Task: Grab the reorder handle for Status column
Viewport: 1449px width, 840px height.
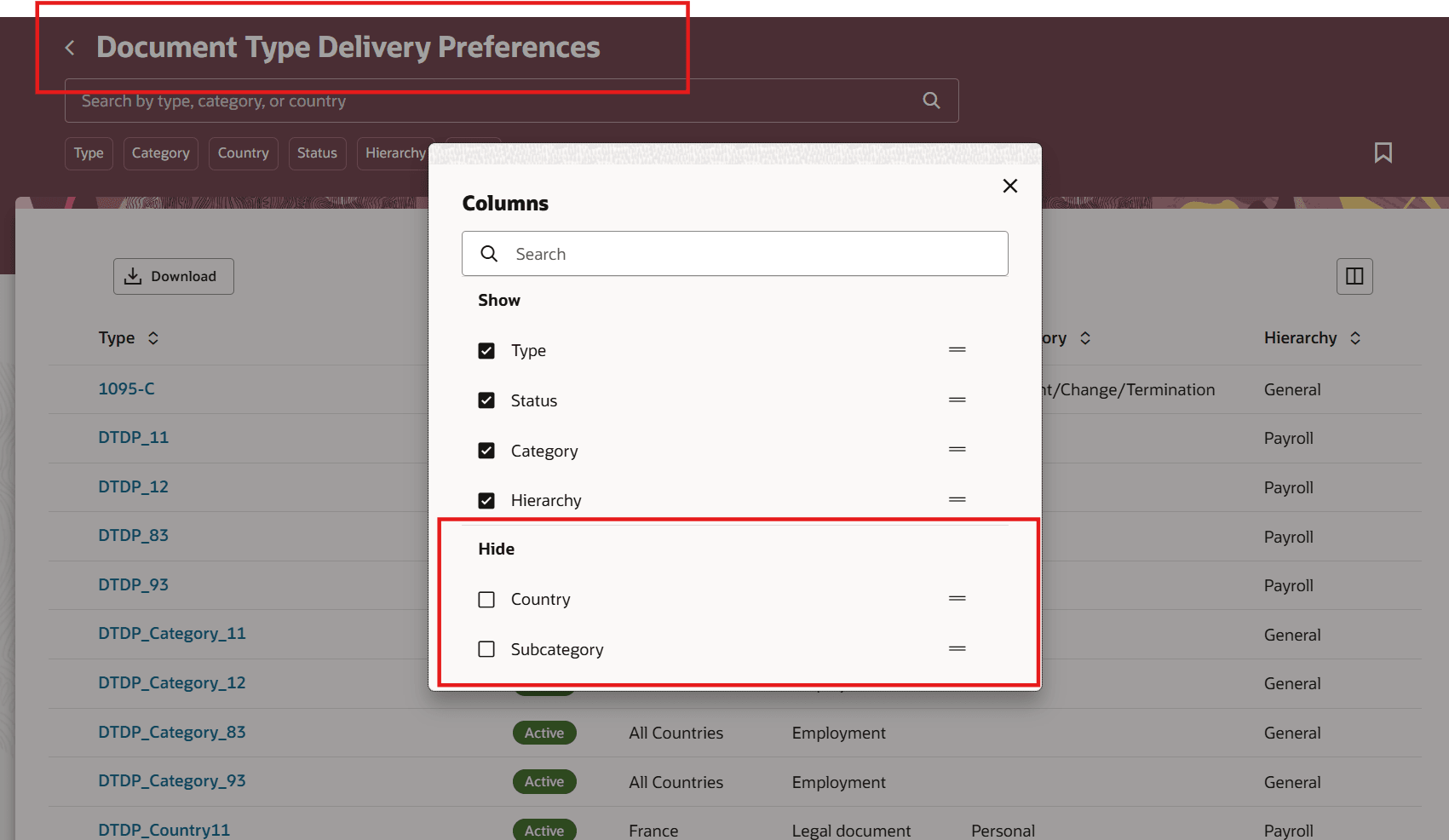Action: pos(957,400)
